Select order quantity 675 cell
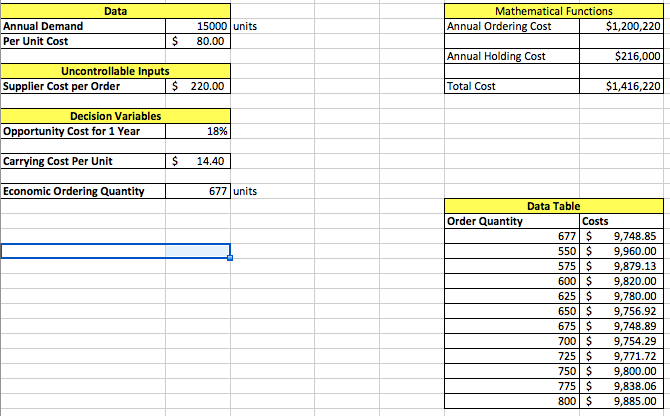Viewport: 670px width, 416px height. 512,326
